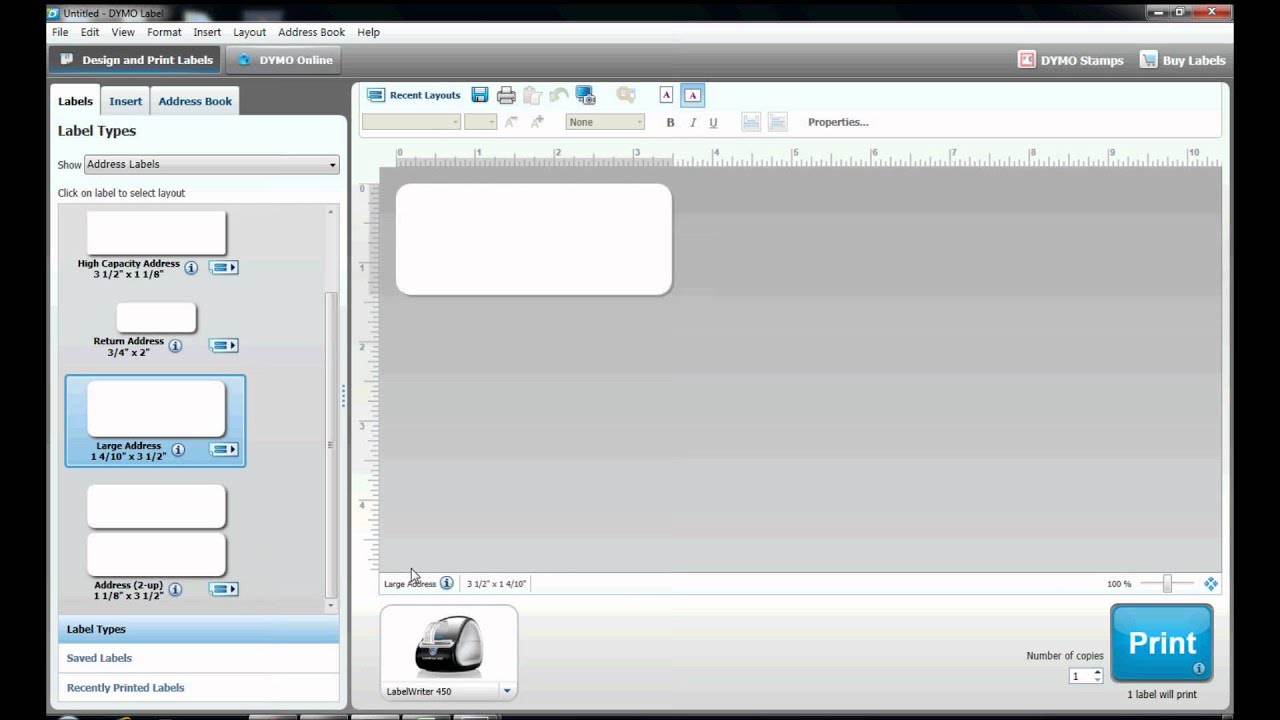Screen dimensions: 1280x720
Task: Open the Help menu
Action: coord(369,32)
